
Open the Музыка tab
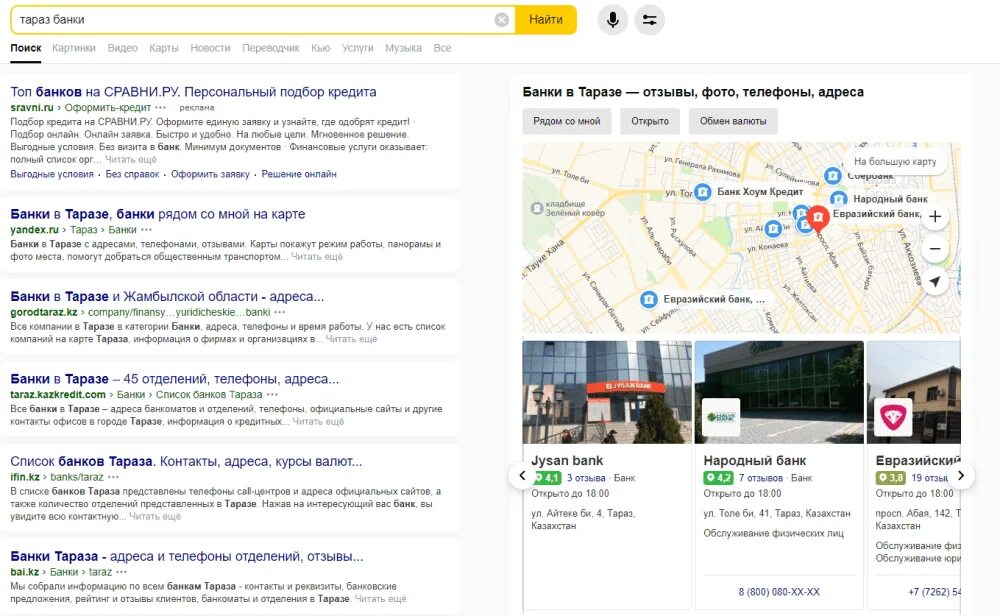(403, 48)
